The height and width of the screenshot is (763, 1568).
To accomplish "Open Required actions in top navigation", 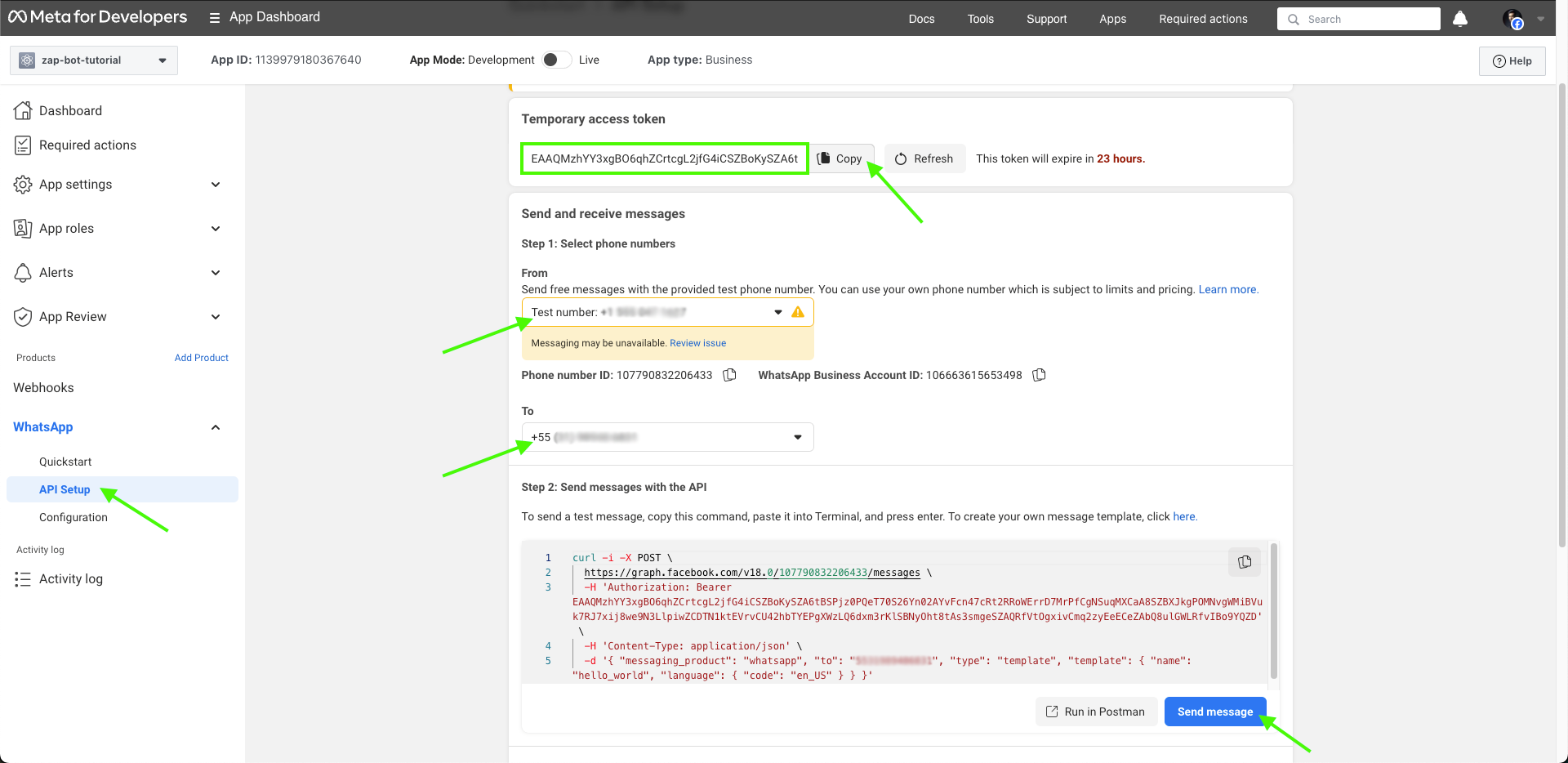I will pyautogui.click(x=1203, y=19).
